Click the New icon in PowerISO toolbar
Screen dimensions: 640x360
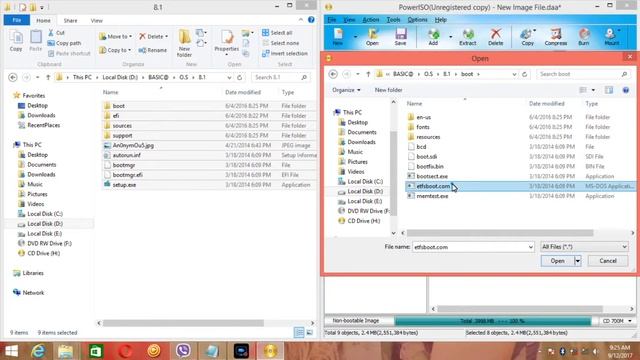(338, 36)
